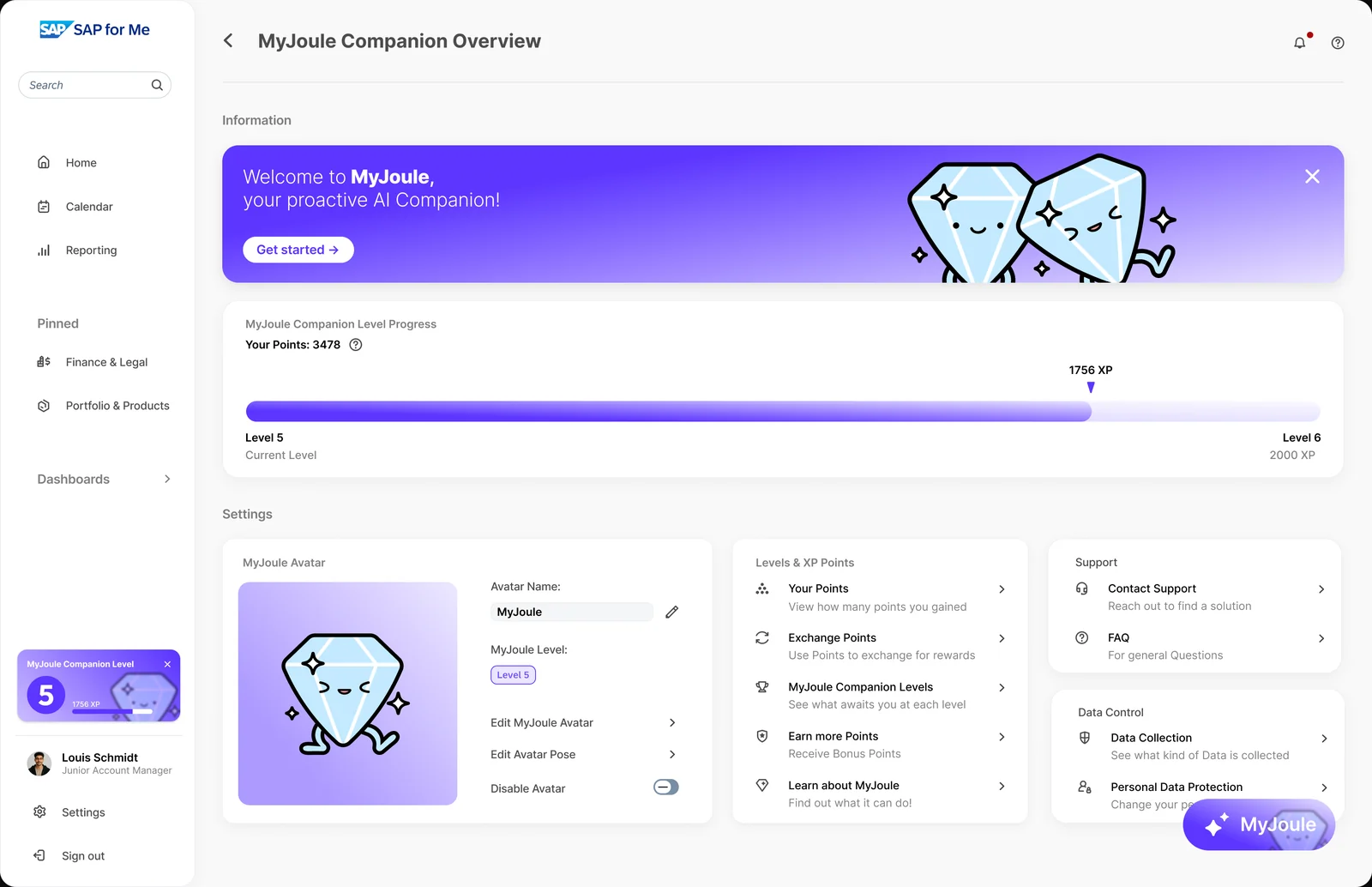Click the MyJoule avatar preview image
The image size is (1372, 887).
(x=347, y=693)
